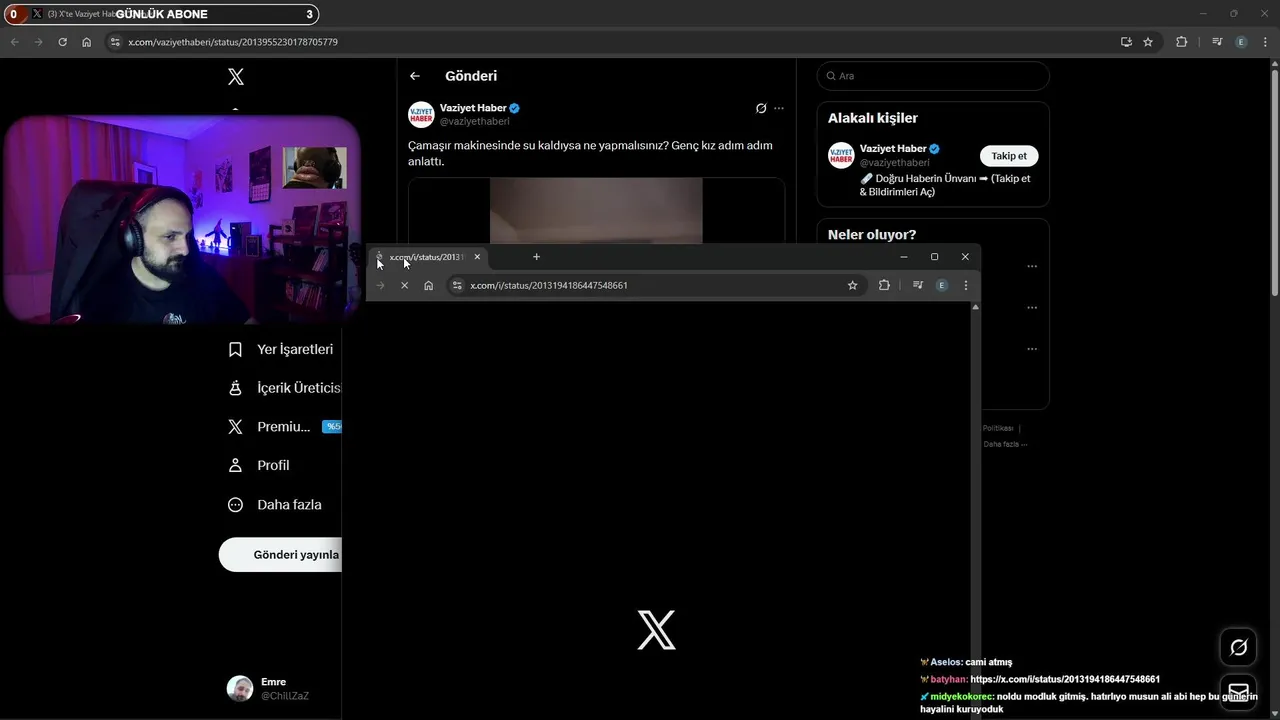Click the Neler oluyor? heading
Viewport: 1280px width, 720px height.
tap(872, 235)
